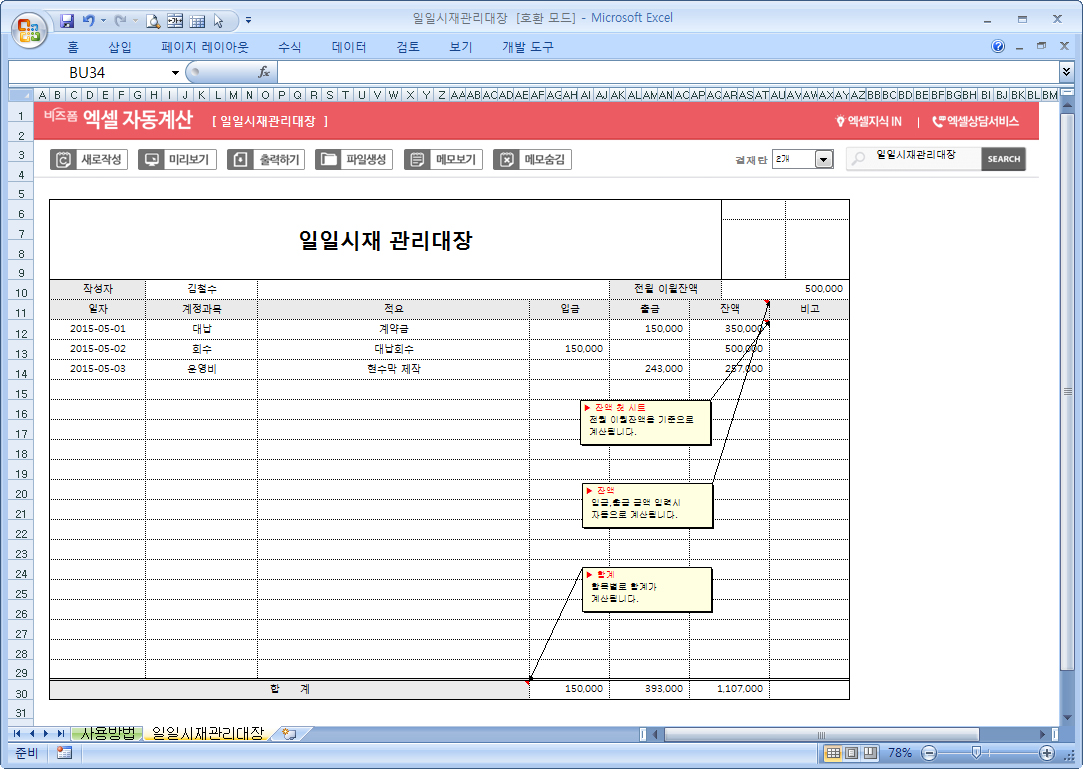Select the 2015-05-03 date cell

(97, 369)
